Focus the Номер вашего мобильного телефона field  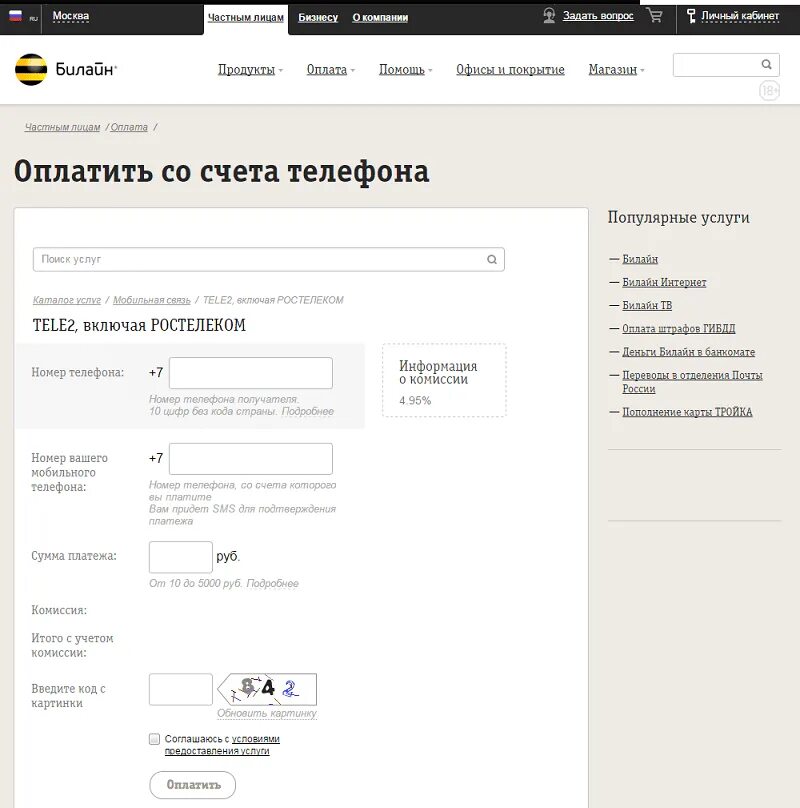251,459
